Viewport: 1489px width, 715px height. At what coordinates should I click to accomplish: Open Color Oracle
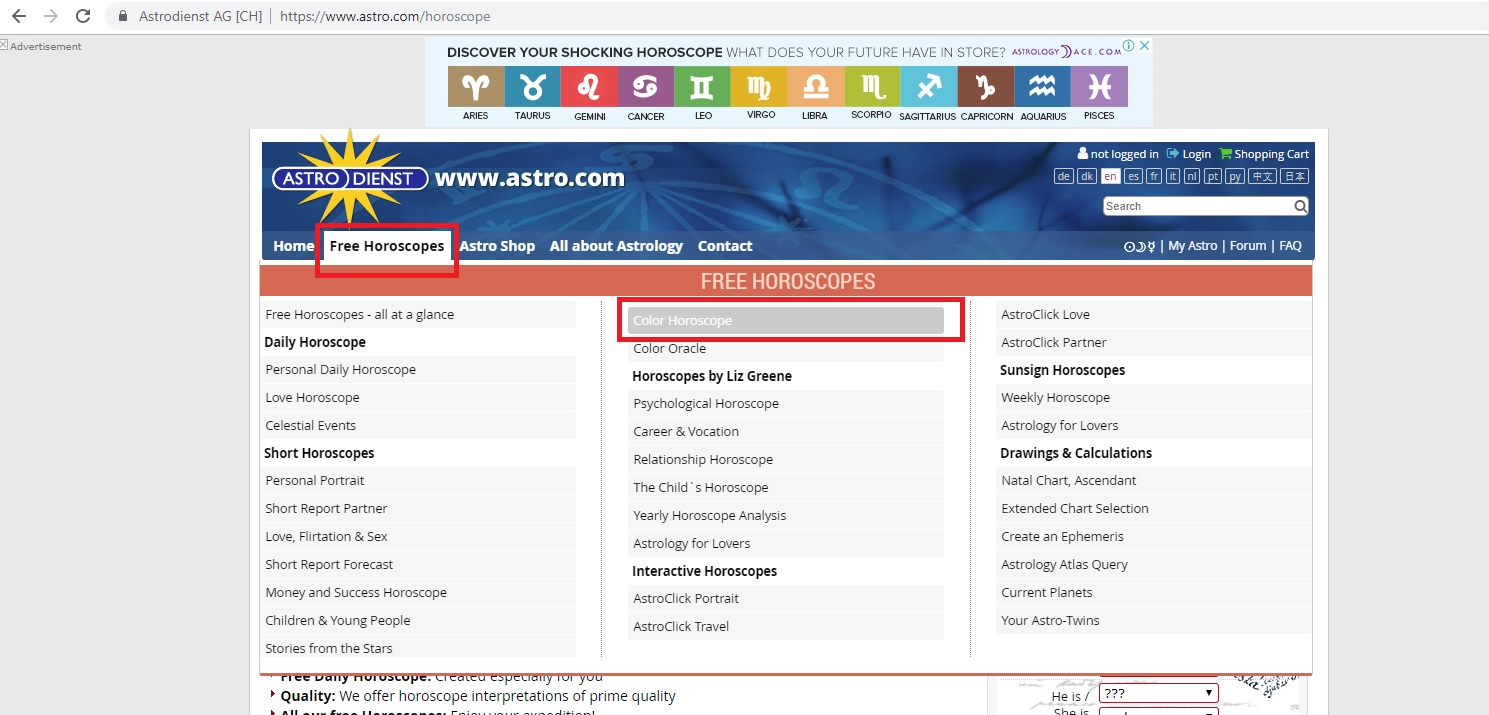786,349
